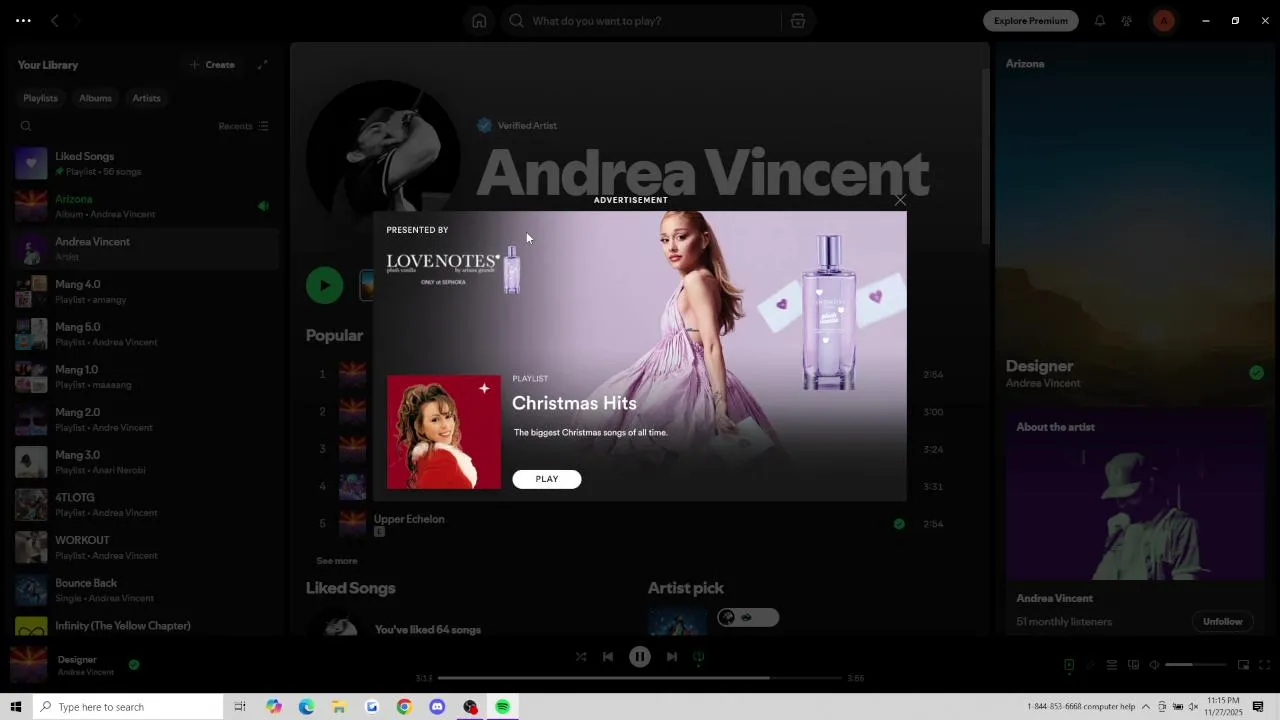Open Mang 1.0 playlist
The width and height of the screenshot is (1280, 720).
[143, 377]
